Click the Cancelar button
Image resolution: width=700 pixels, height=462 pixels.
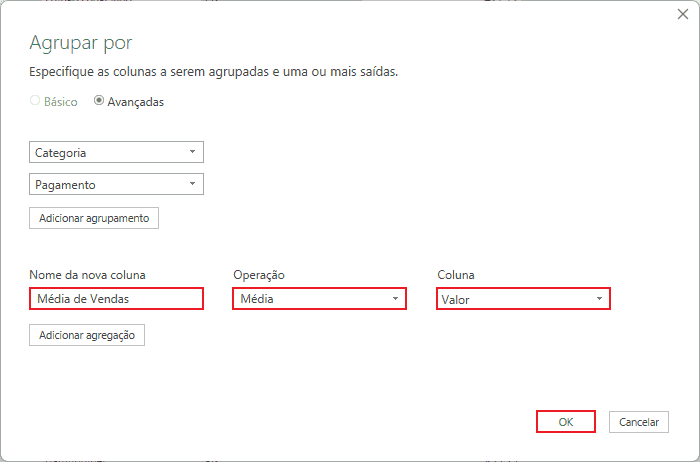(639, 422)
